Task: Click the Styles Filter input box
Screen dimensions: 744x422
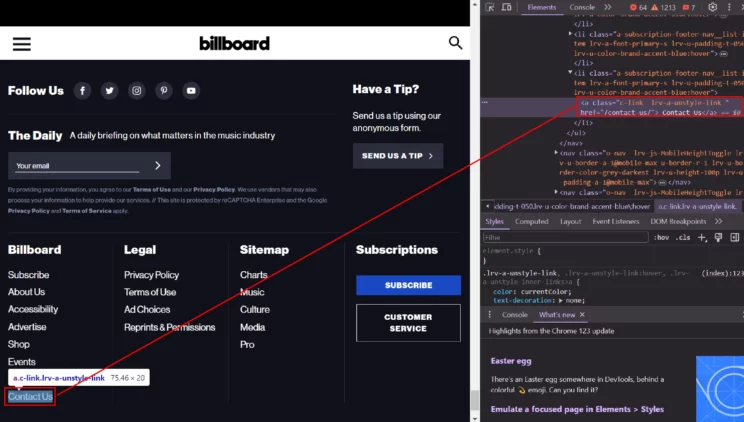Action: pos(565,237)
